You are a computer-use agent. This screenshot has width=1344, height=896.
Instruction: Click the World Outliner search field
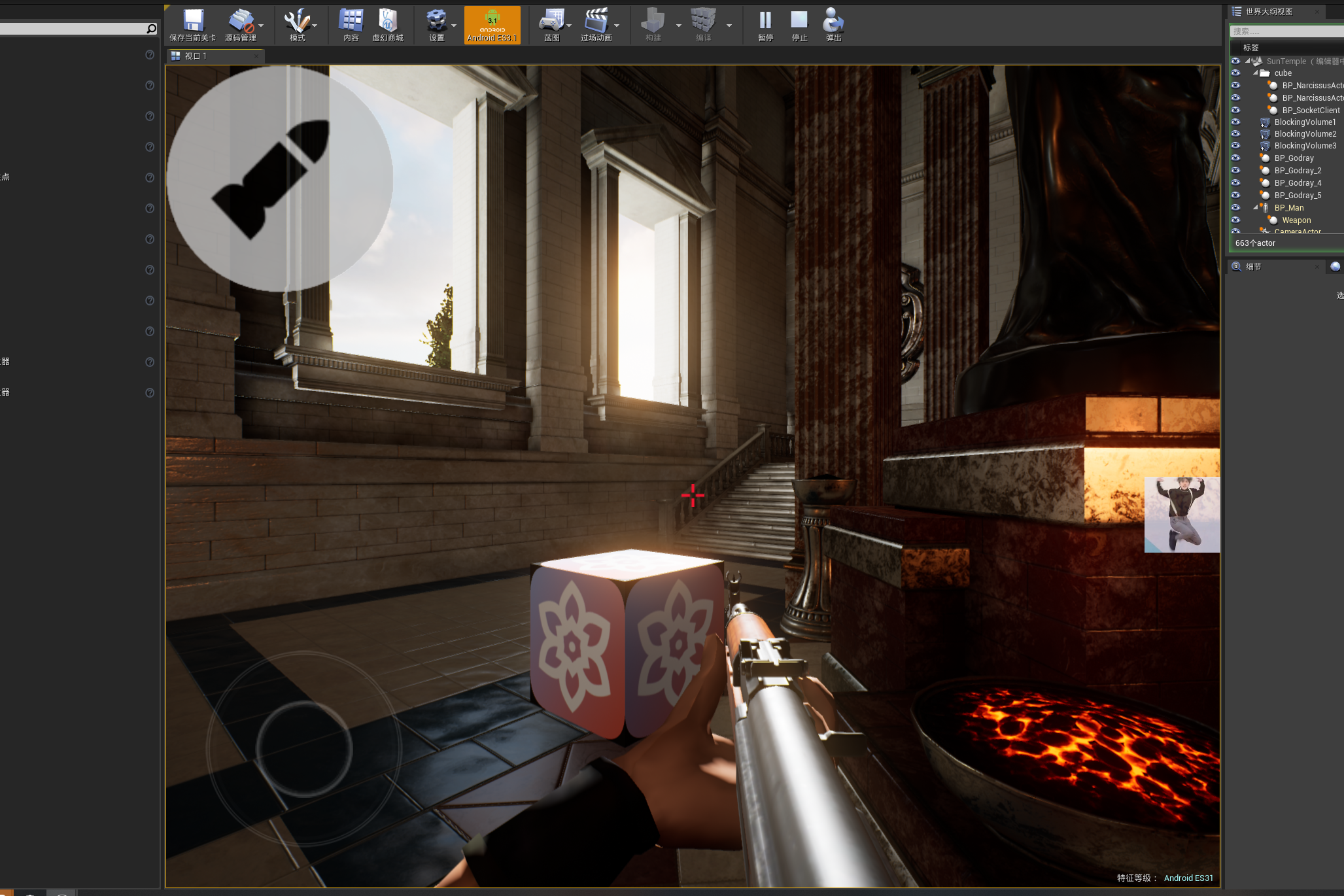pos(1286,31)
